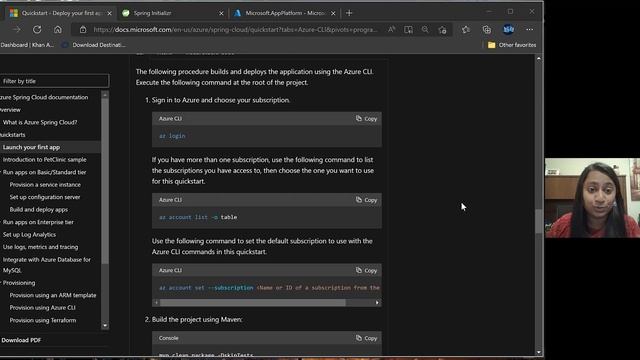Screen dimensions: 640x360
Task: Open Read aloud icon in address bar
Action: tap(391, 29)
